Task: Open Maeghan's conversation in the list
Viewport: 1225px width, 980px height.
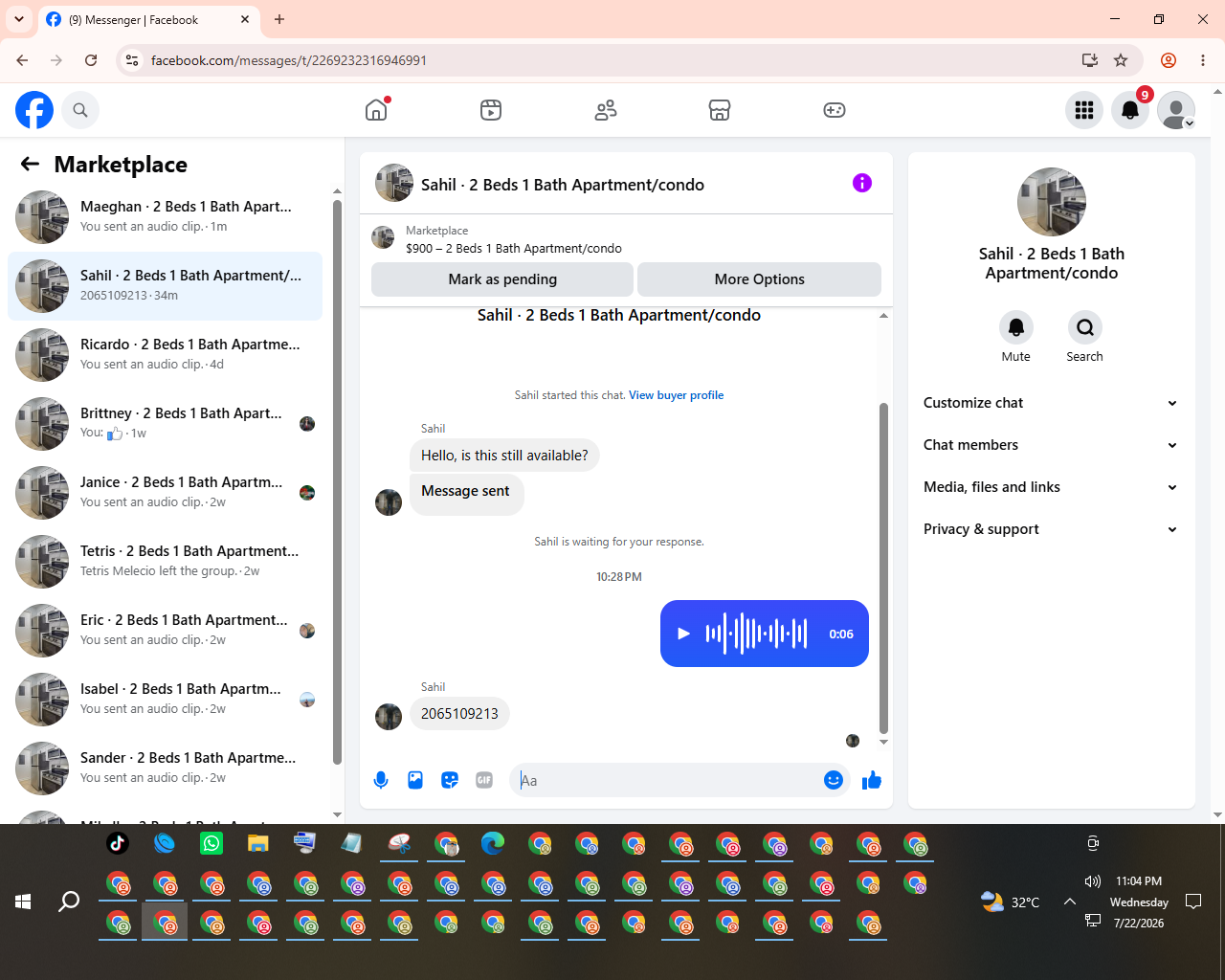Action: tap(165, 217)
